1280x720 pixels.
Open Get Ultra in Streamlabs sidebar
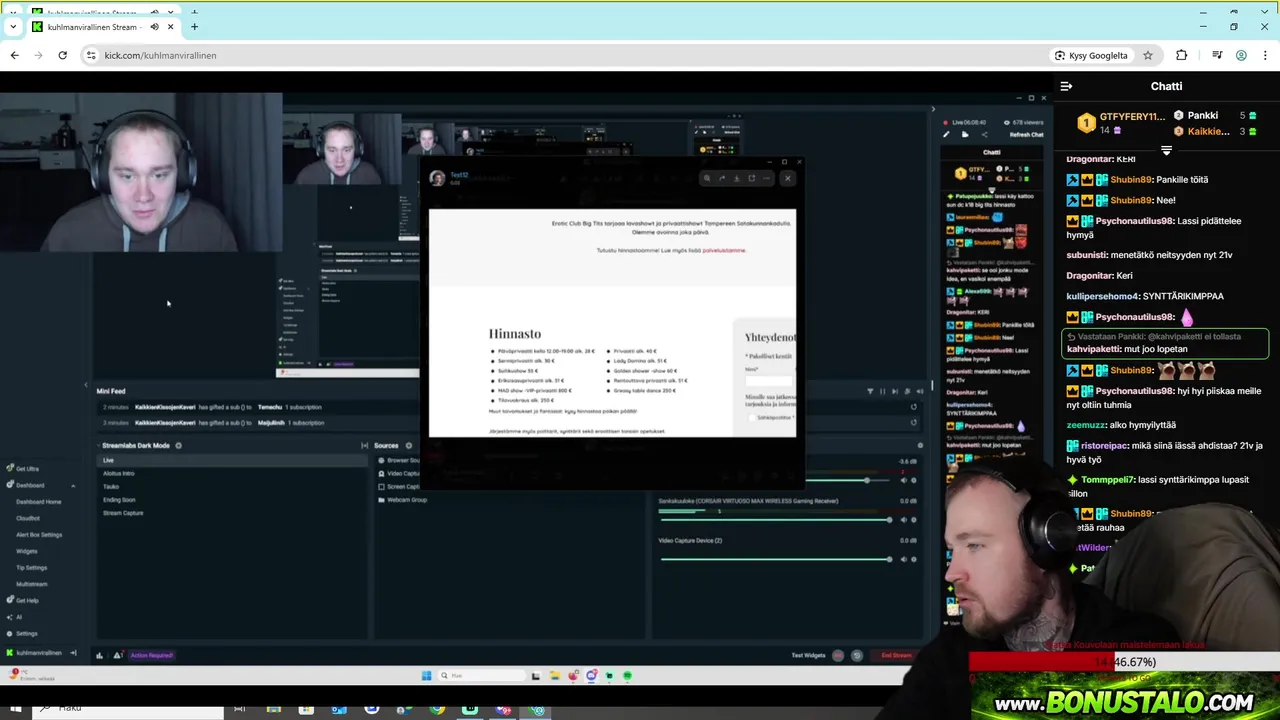pos(22,468)
